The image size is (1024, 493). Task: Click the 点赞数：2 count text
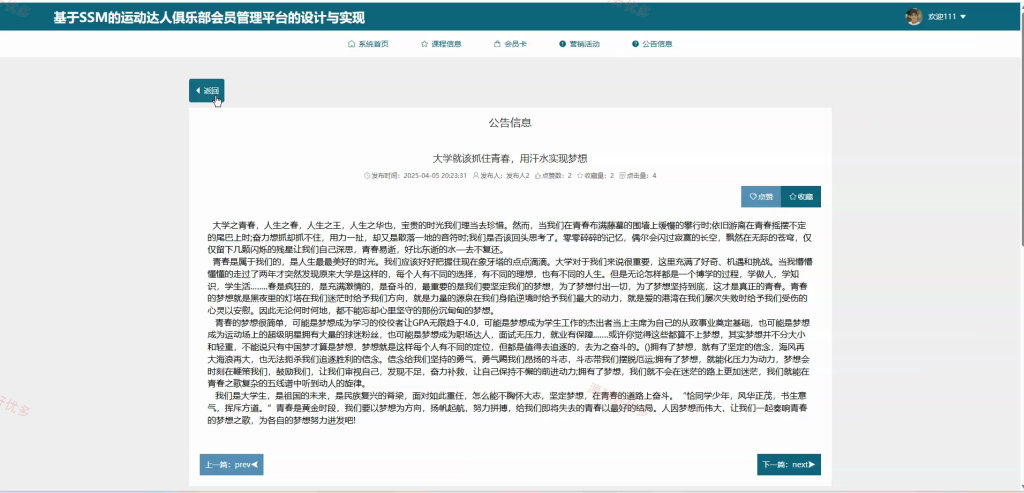click(556, 176)
